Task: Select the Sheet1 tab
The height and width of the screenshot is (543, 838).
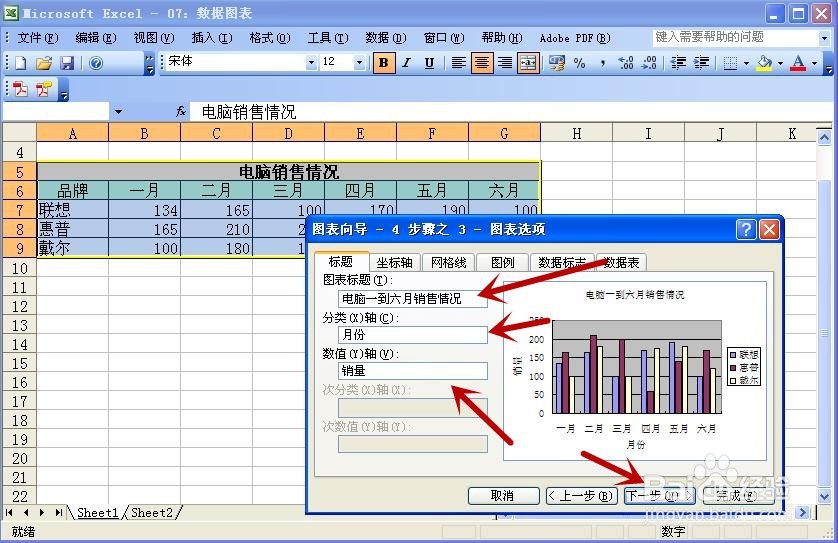Action: coord(97,513)
